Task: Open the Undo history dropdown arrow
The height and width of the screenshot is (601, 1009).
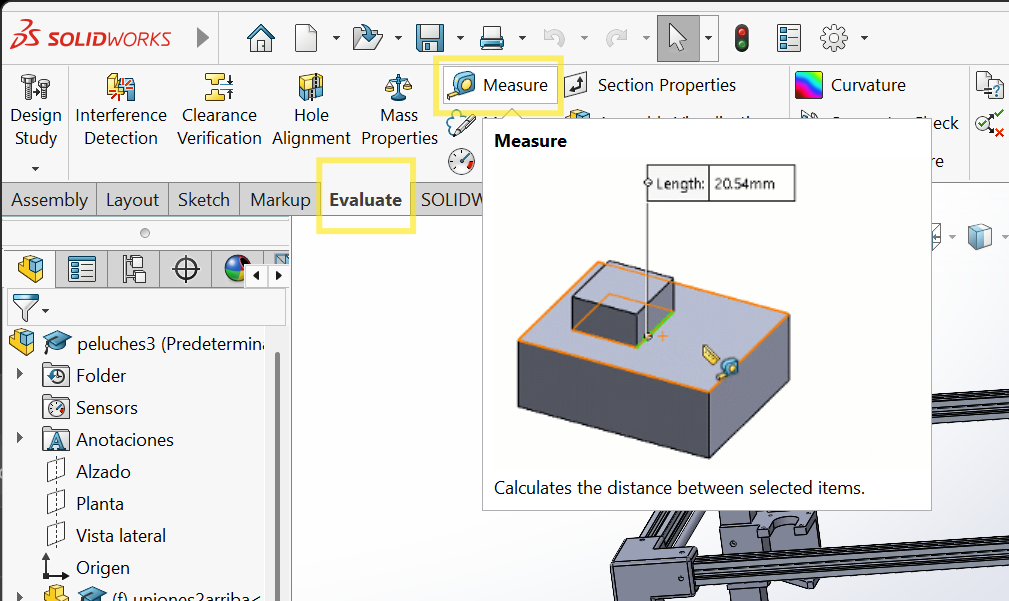Action: [584, 38]
